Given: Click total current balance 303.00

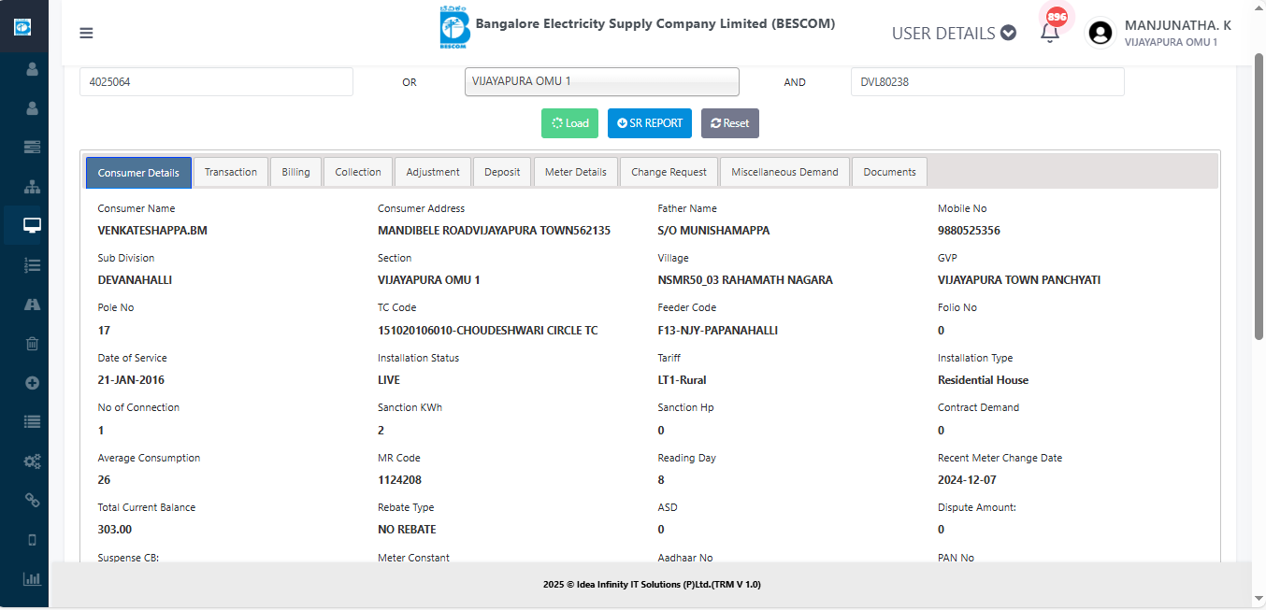Looking at the screenshot, I should [115, 529].
